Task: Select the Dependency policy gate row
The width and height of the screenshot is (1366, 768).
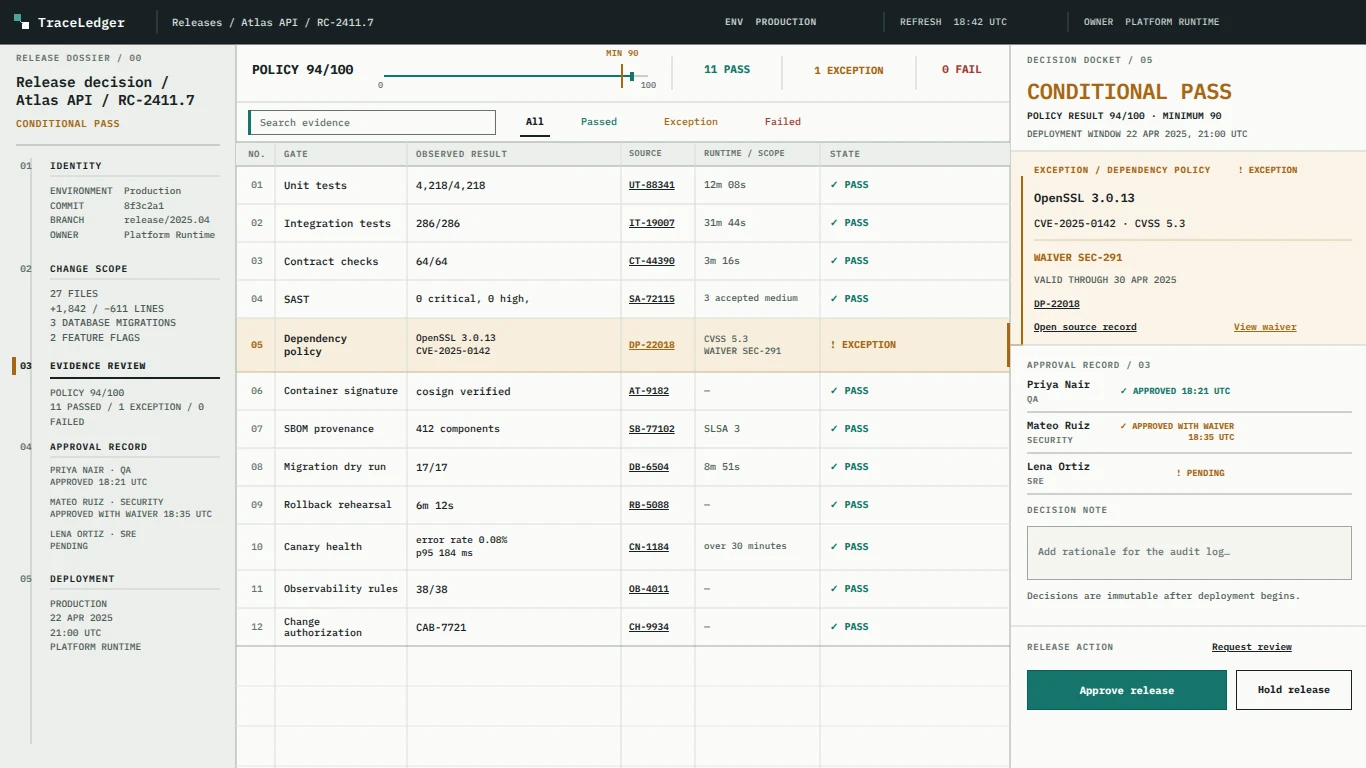Action: pos(622,345)
